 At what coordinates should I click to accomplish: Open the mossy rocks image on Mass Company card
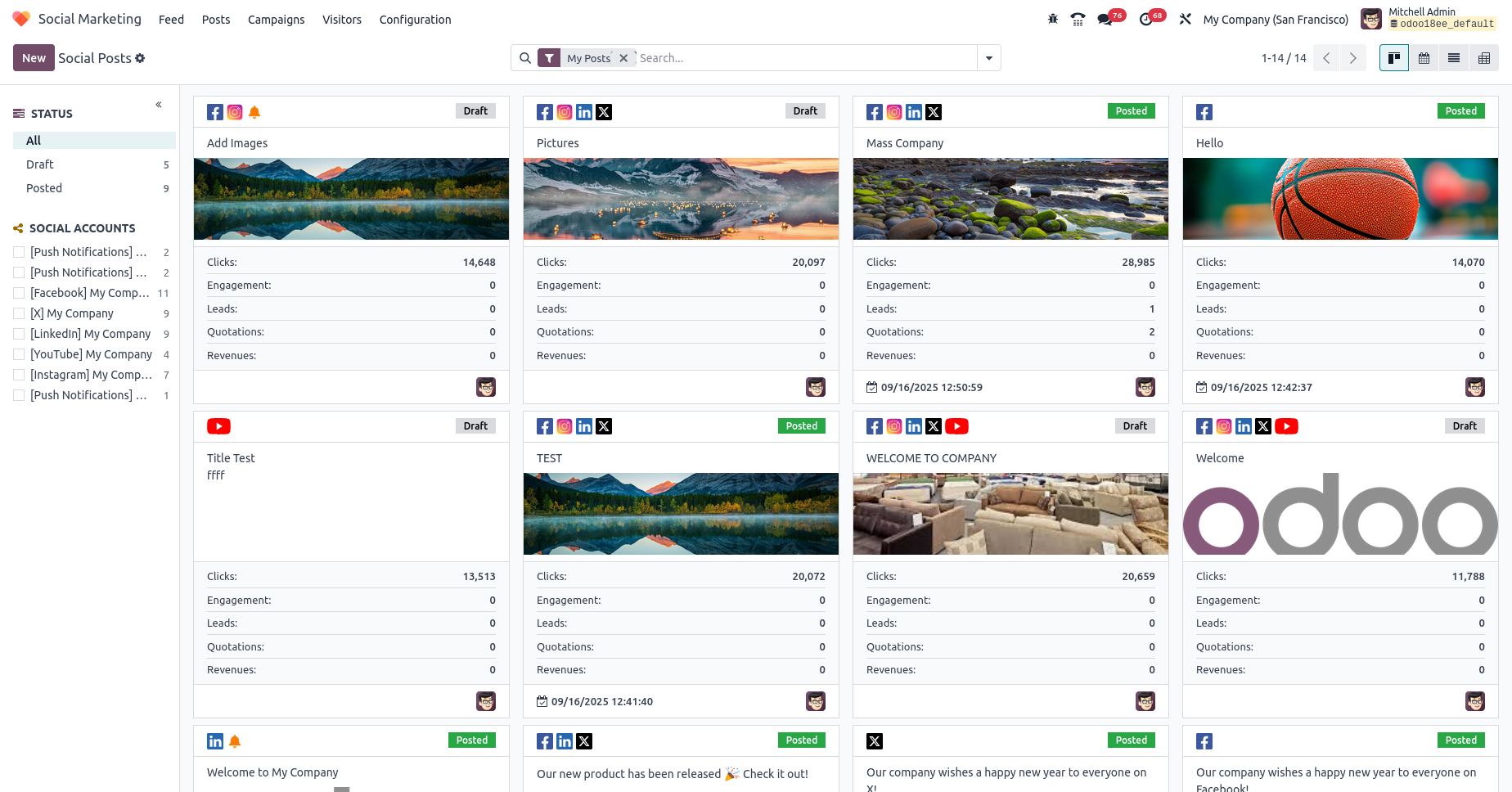click(x=1010, y=199)
